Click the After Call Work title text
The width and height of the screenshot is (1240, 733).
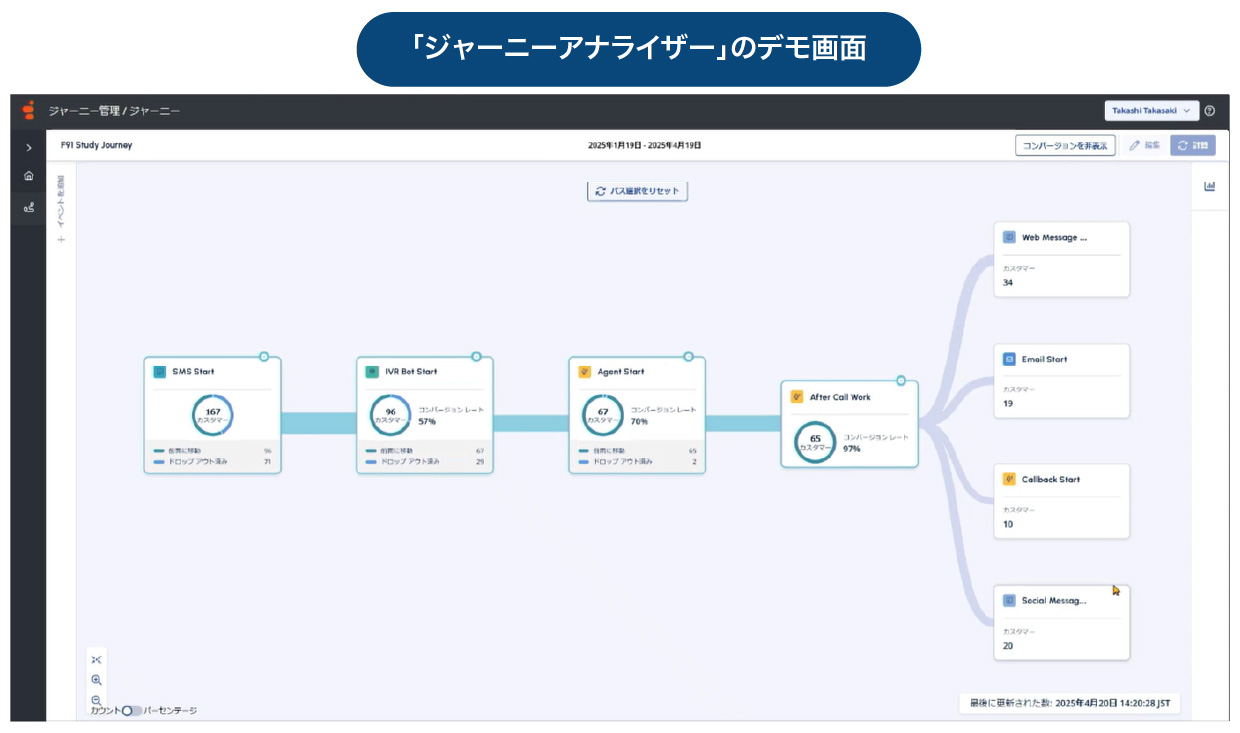point(840,397)
